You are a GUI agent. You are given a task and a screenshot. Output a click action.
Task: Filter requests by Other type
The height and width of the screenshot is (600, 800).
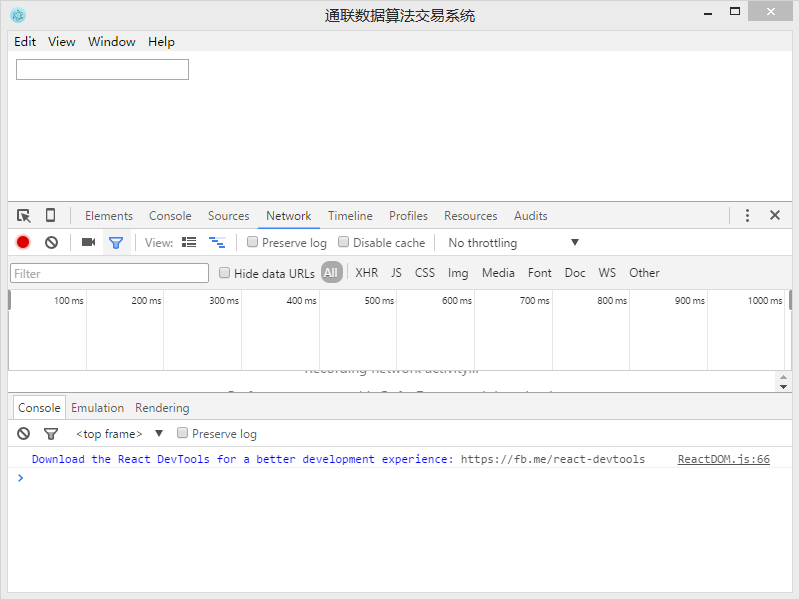click(644, 273)
